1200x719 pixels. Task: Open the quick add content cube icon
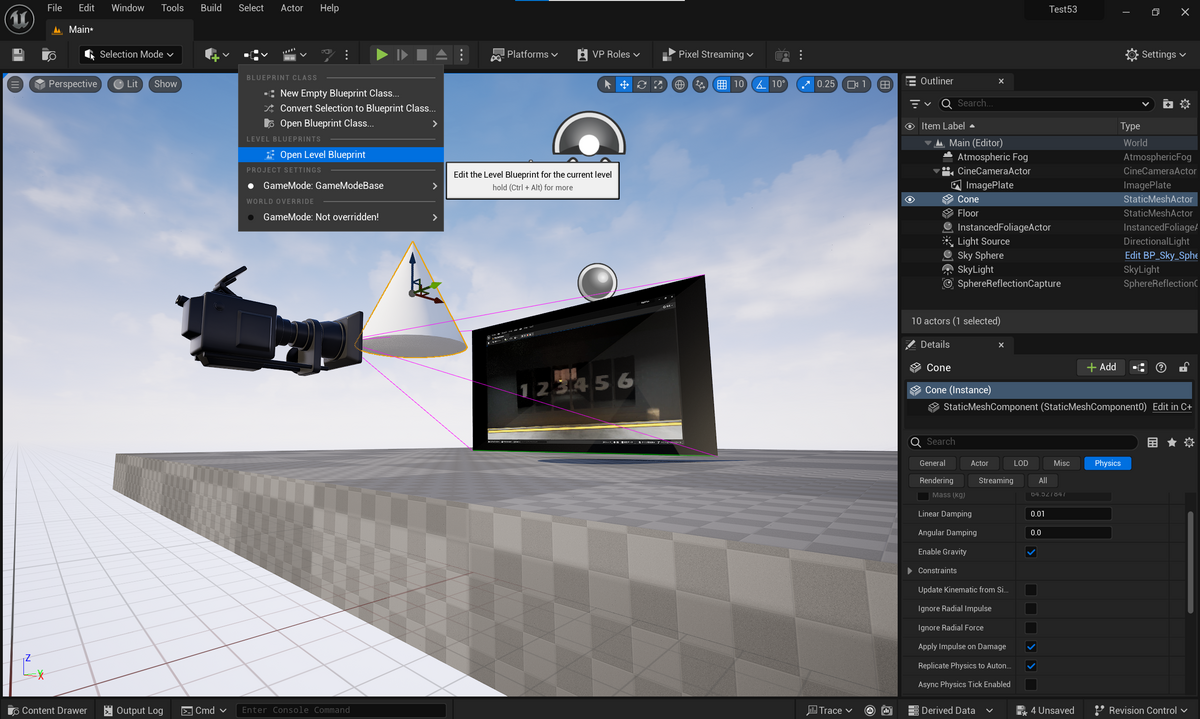coord(216,54)
